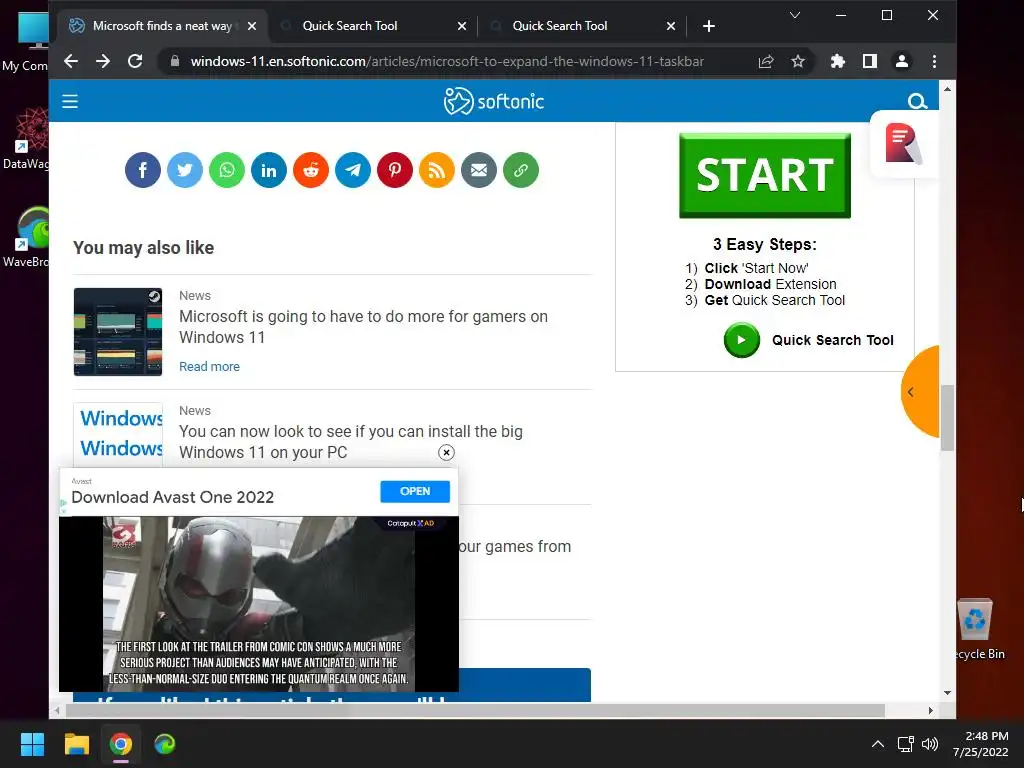Toggle Chrome side panel
Image resolution: width=1024 pixels, height=768 pixels.
point(869,61)
